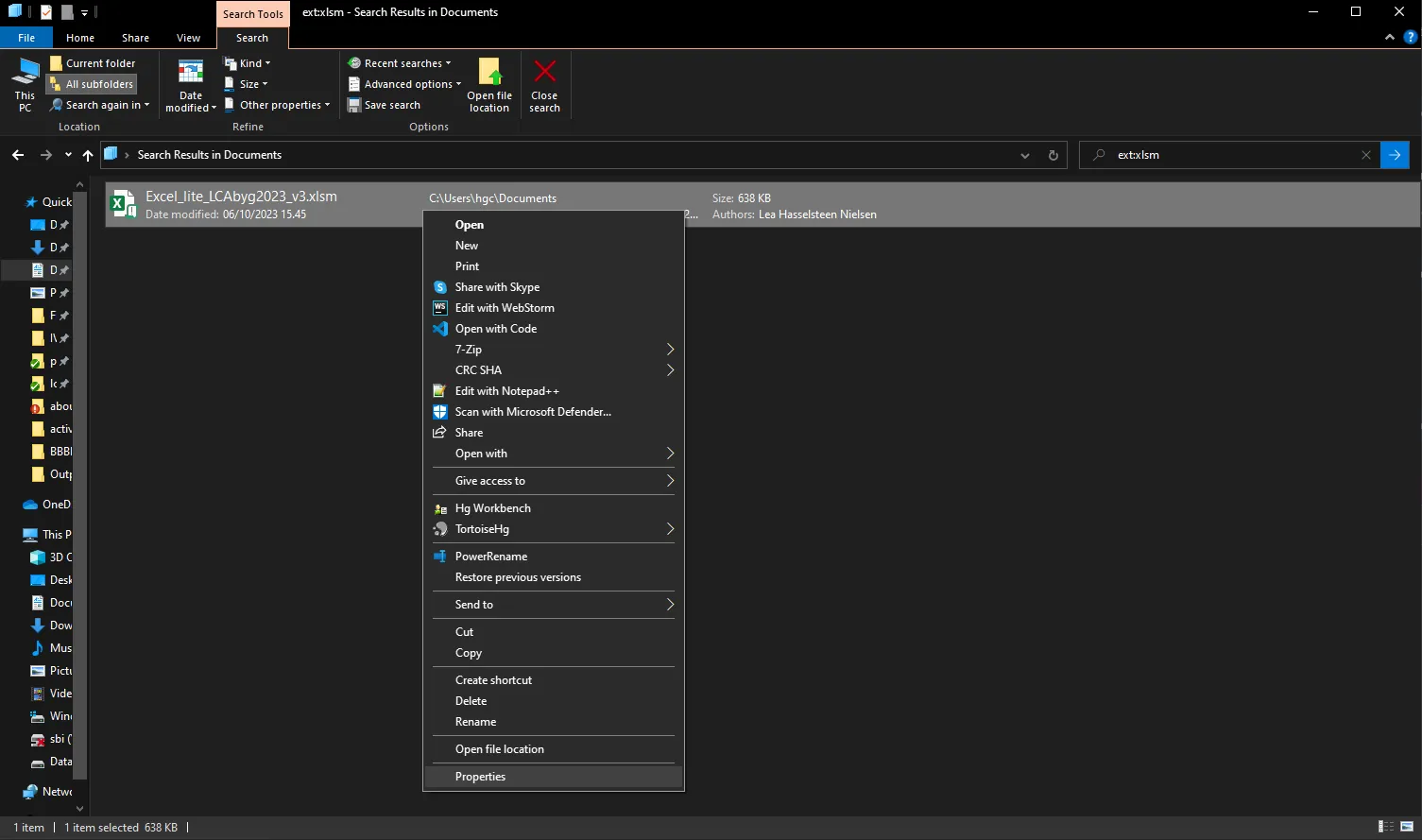The height and width of the screenshot is (840, 1422).
Task: Click the Back navigation arrow
Action: click(18, 155)
